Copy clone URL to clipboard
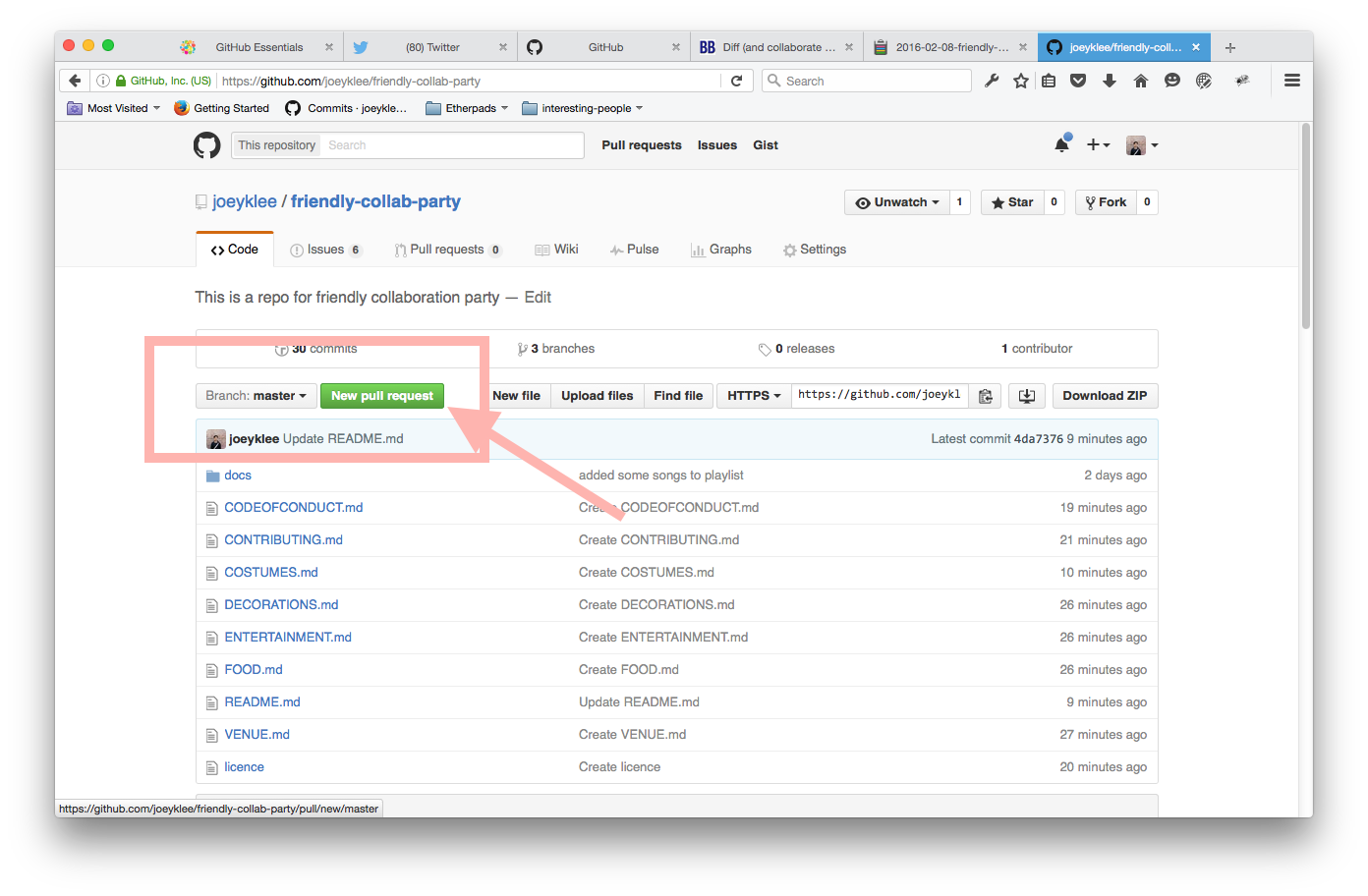Image resolution: width=1368 pixels, height=896 pixels. pyautogui.click(x=985, y=396)
